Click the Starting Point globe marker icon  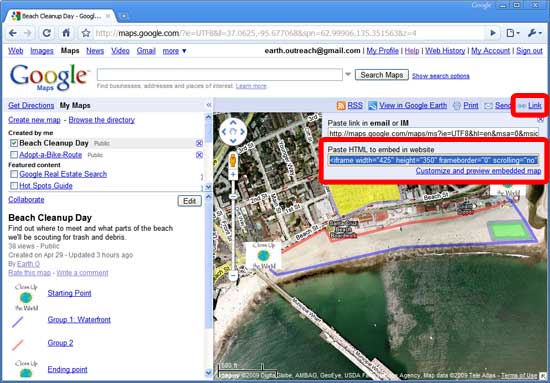tap(26, 297)
